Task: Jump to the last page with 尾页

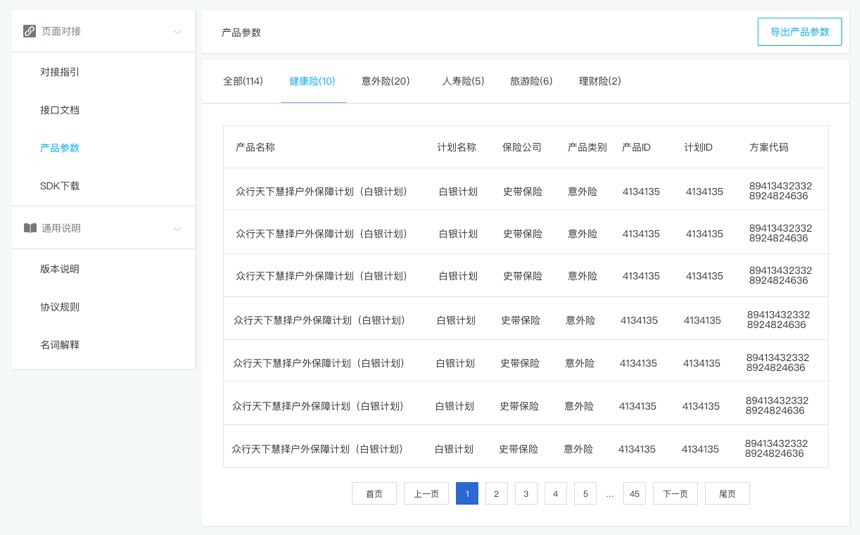Action: point(727,494)
